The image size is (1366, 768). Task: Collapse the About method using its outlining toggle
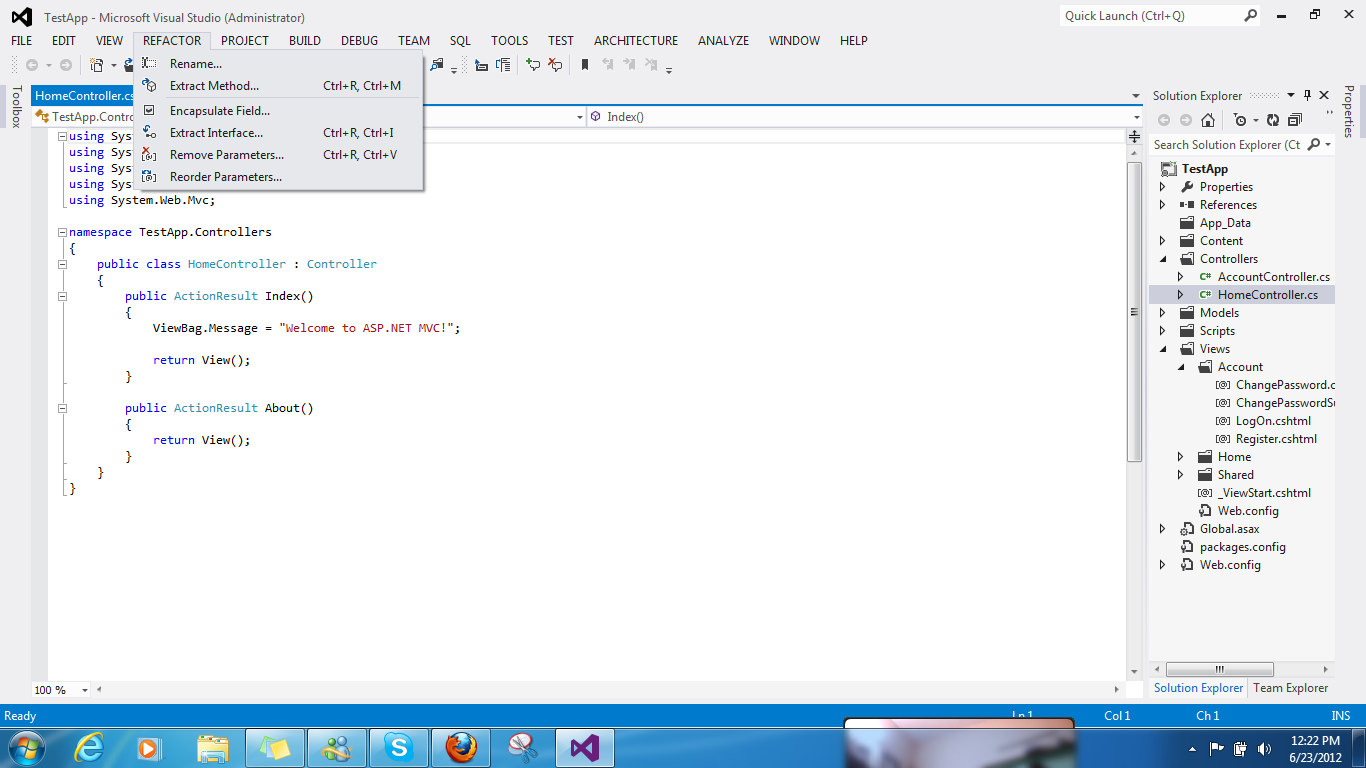point(62,407)
